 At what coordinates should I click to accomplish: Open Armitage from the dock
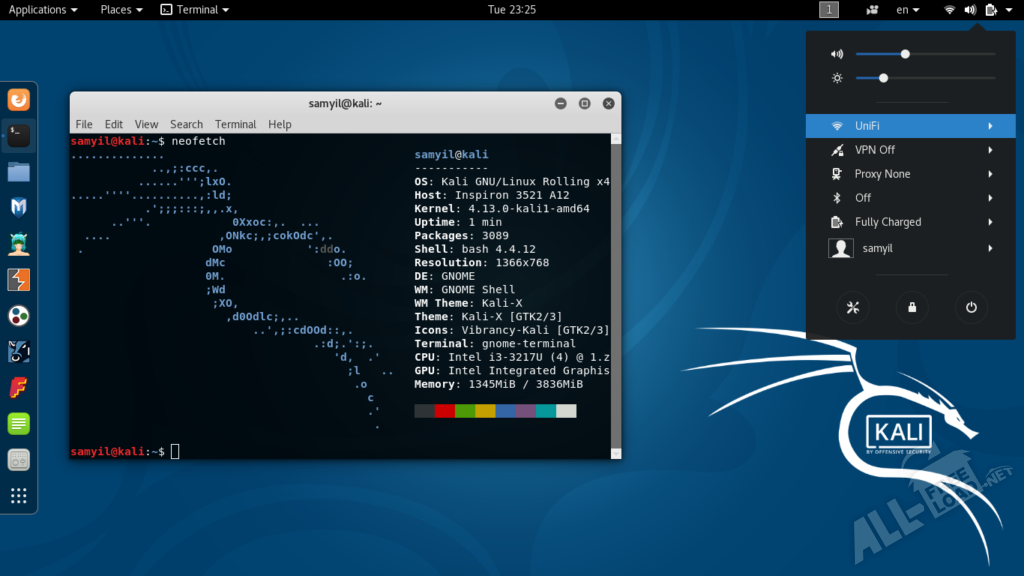pyautogui.click(x=19, y=243)
